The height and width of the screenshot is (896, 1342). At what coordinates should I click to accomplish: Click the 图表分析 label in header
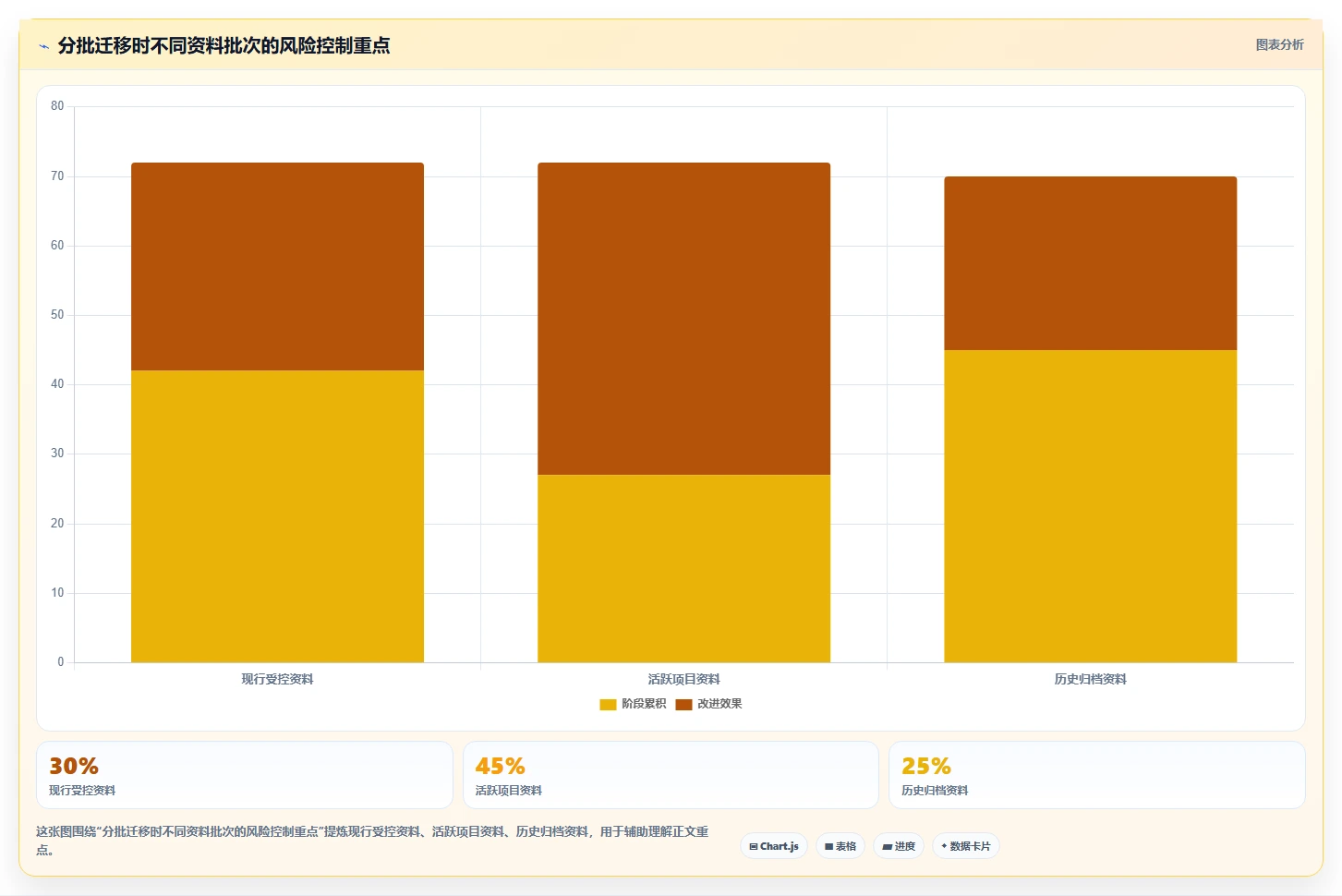point(1279,44)
